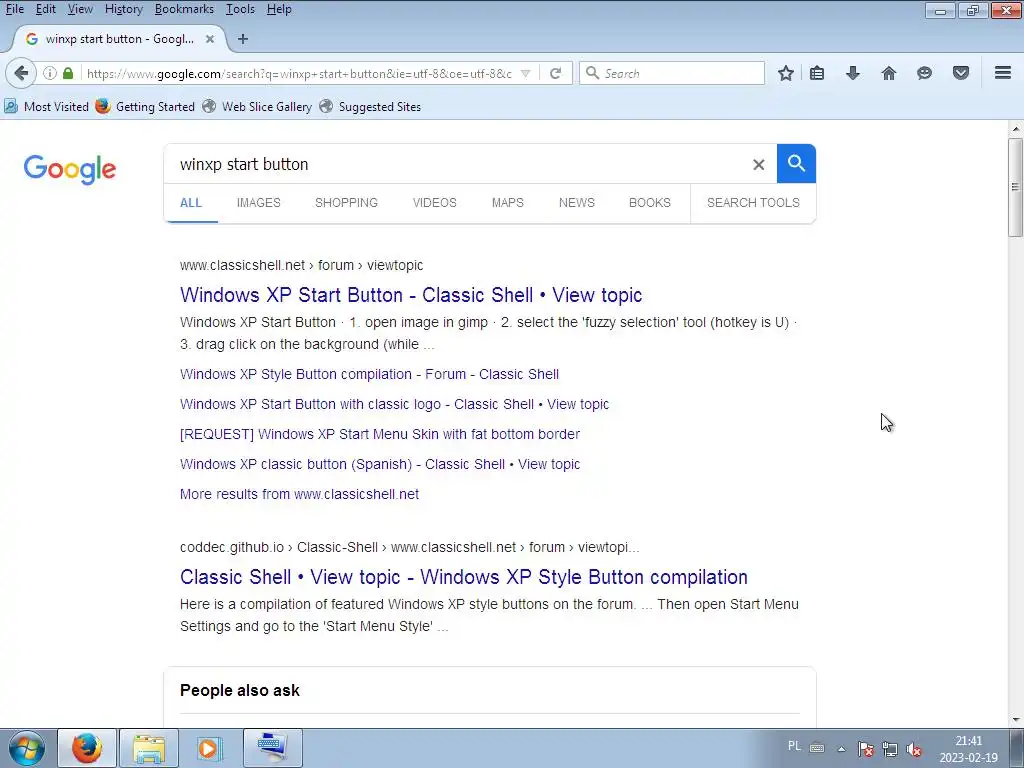Screen dimensions: 1024x768
Task: Open Windows XP Style Button compilation - Forum link
Action: [369, 374]
